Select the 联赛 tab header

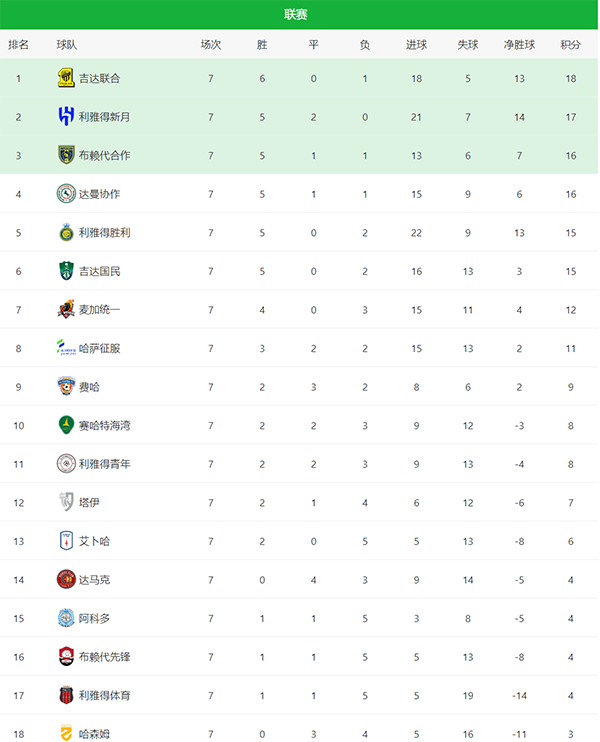(x=296, y=14)
